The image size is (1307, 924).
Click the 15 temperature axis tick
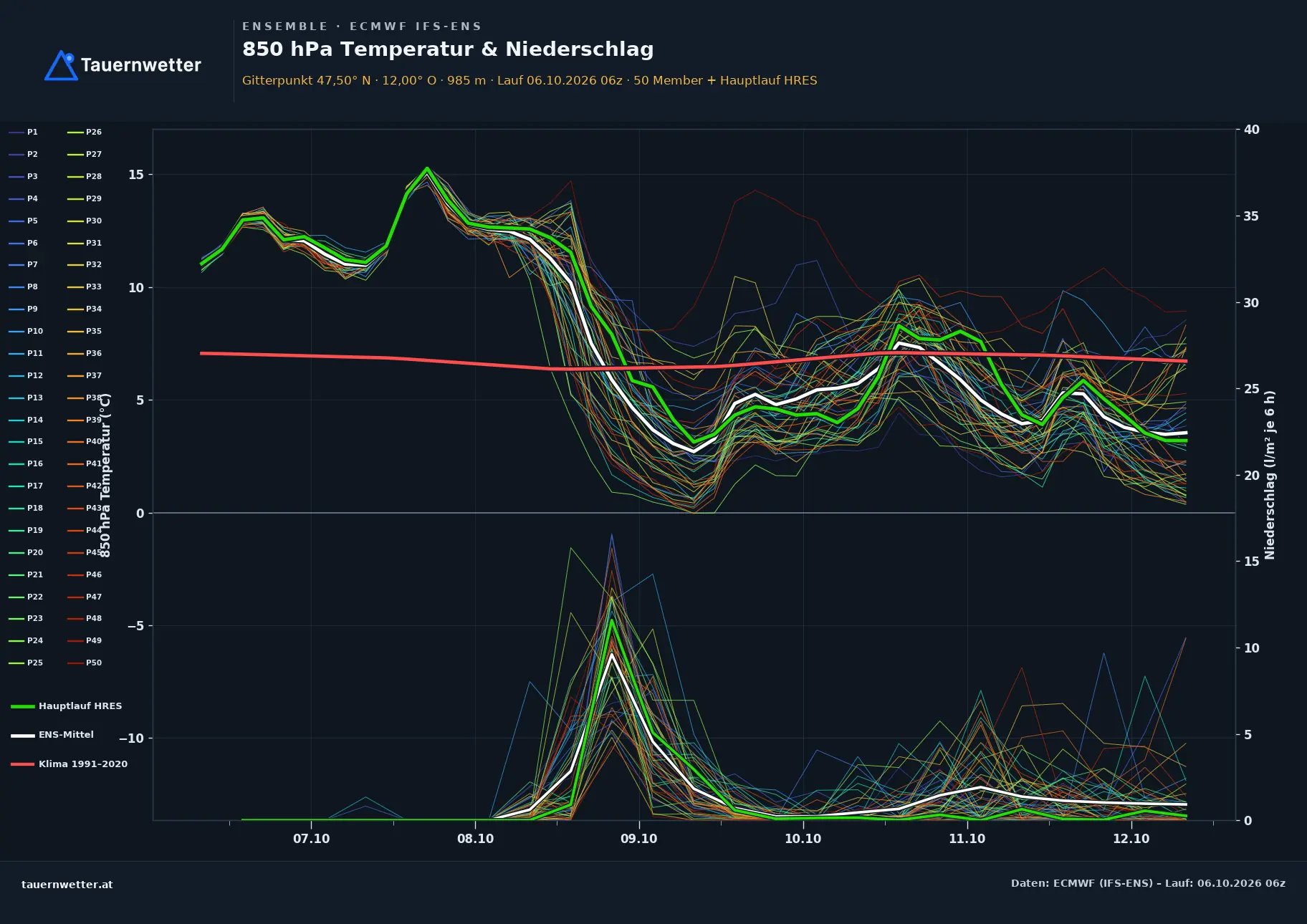click(x=136, y=175)
